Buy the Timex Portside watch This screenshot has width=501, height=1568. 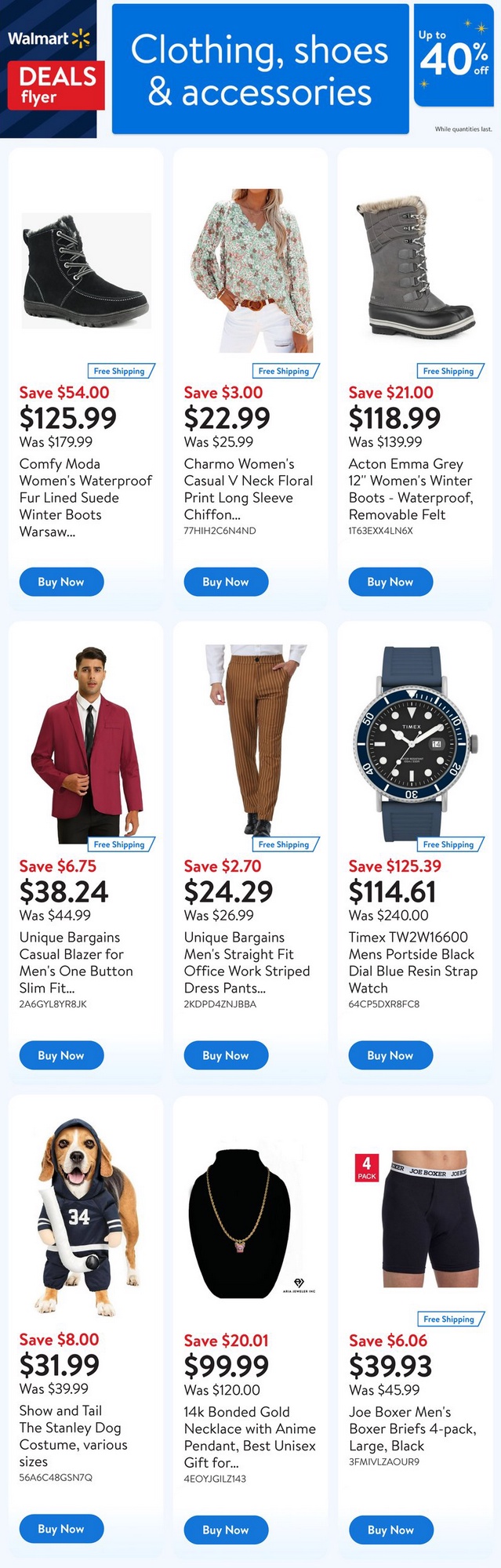tap(390, 1055)
